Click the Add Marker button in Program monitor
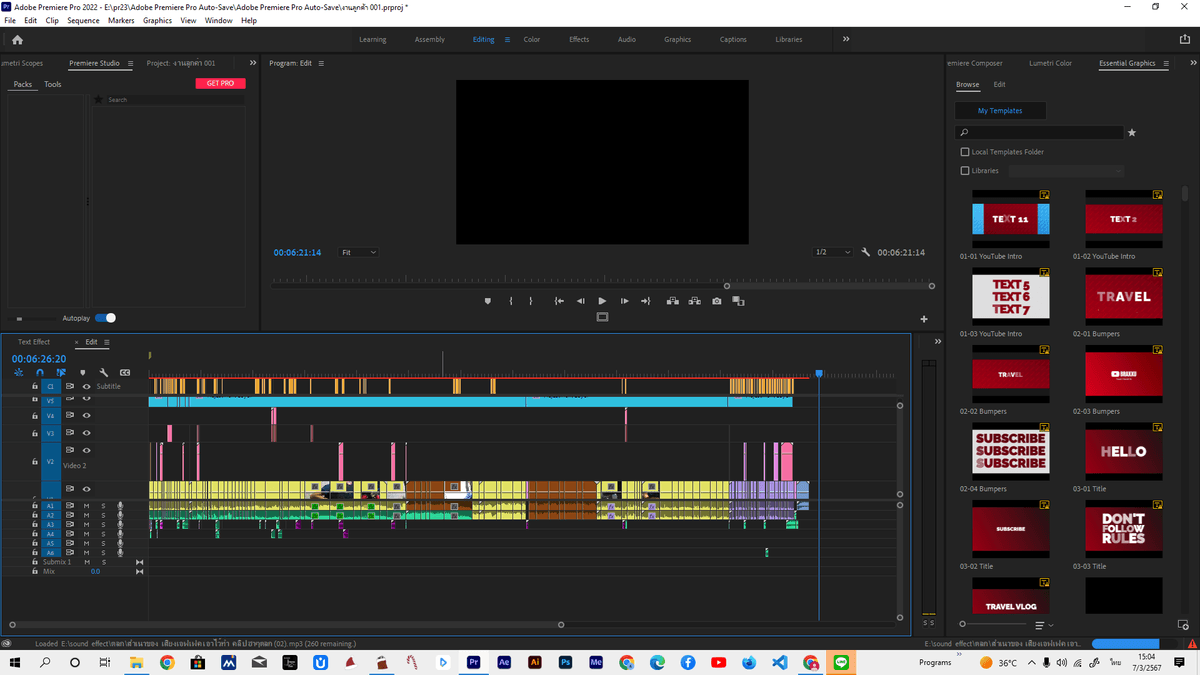The width and height of the screenshot is (1200, 675). pos(488,301)
